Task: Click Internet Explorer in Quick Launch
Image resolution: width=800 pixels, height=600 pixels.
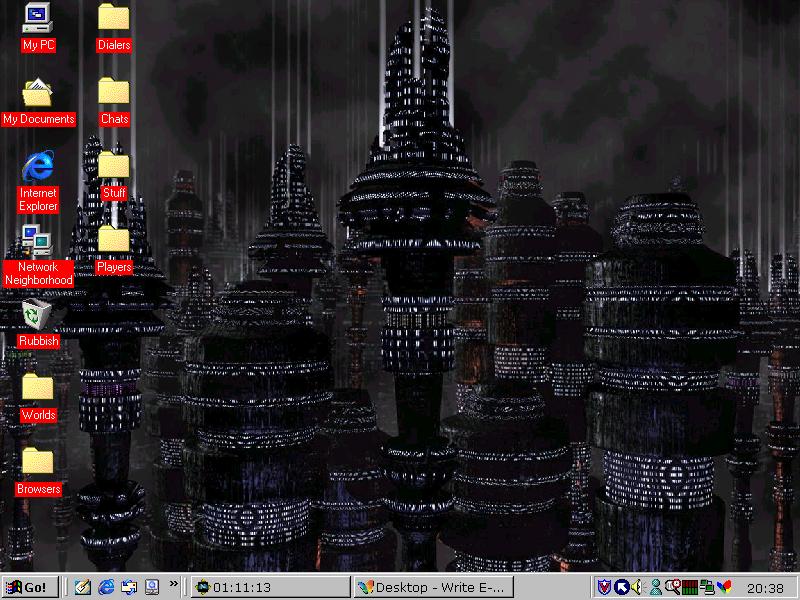Action: (x=106, y=587)
